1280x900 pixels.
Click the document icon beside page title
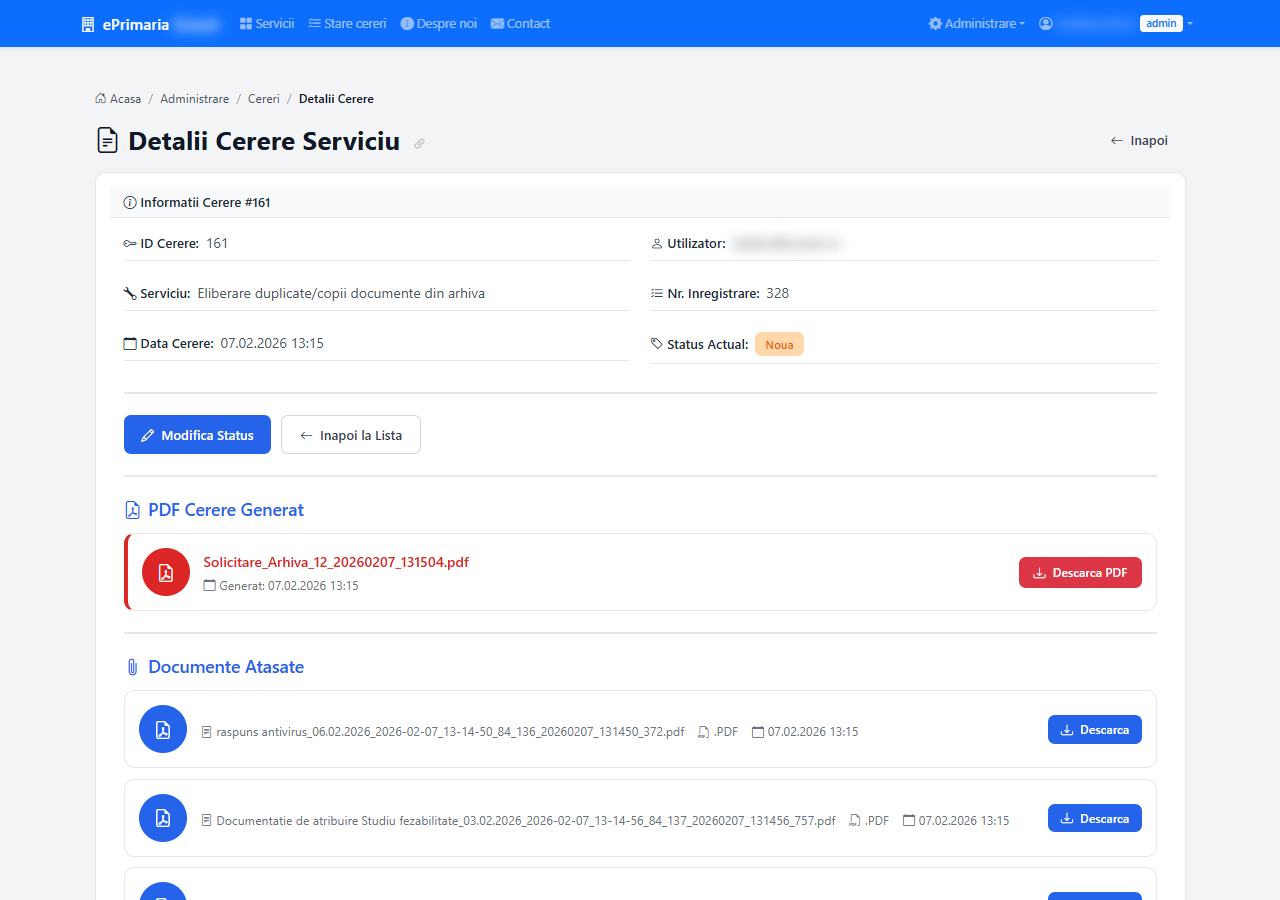pyautogui.click(x=107, y=140)
